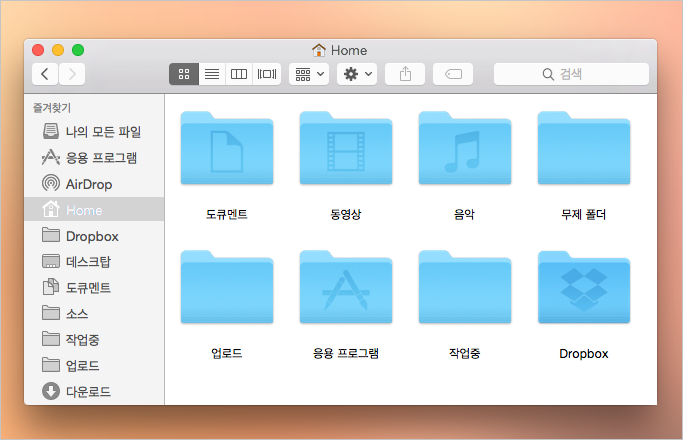This screenshot has height=440, width=683.
Task: Select the 도큐멘트 folder icon in main pane
Action: pyautogui.click(x=227, y=148)
